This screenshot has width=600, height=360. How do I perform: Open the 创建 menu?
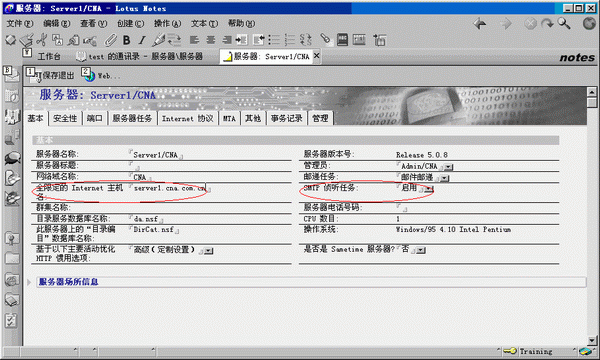coord(130,23)
